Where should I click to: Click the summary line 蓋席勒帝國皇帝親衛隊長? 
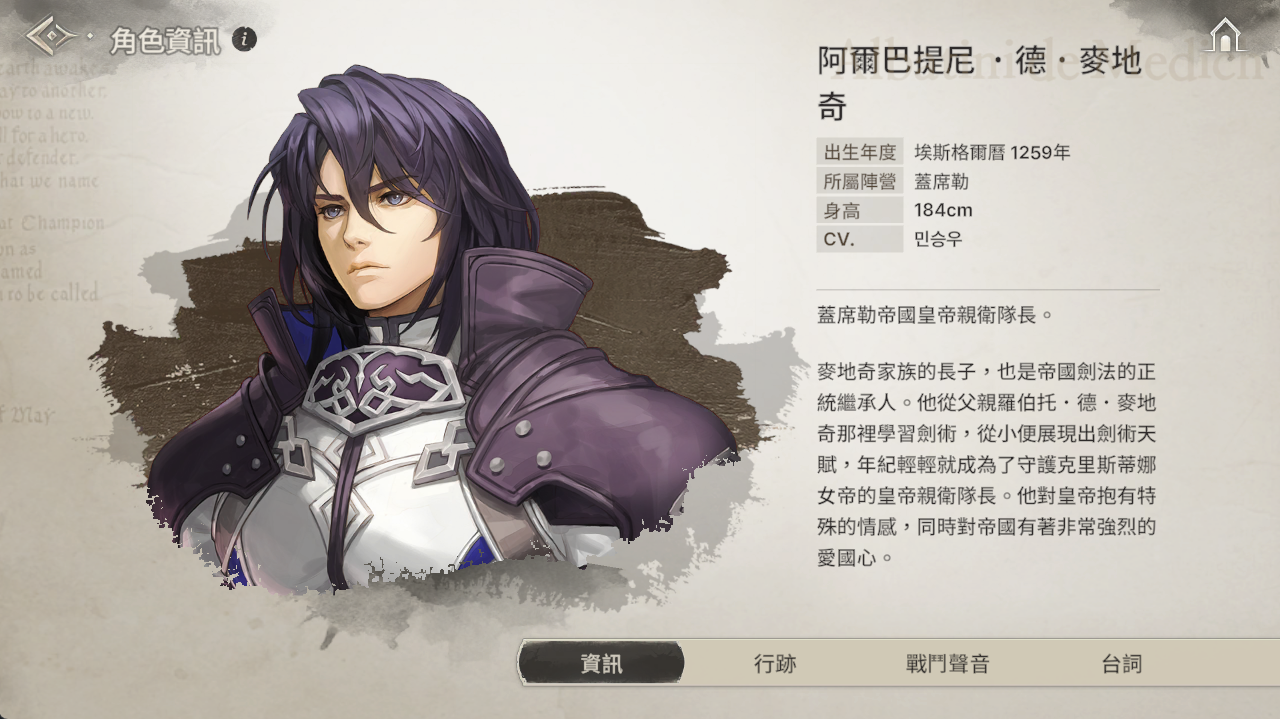click(935, 315)
